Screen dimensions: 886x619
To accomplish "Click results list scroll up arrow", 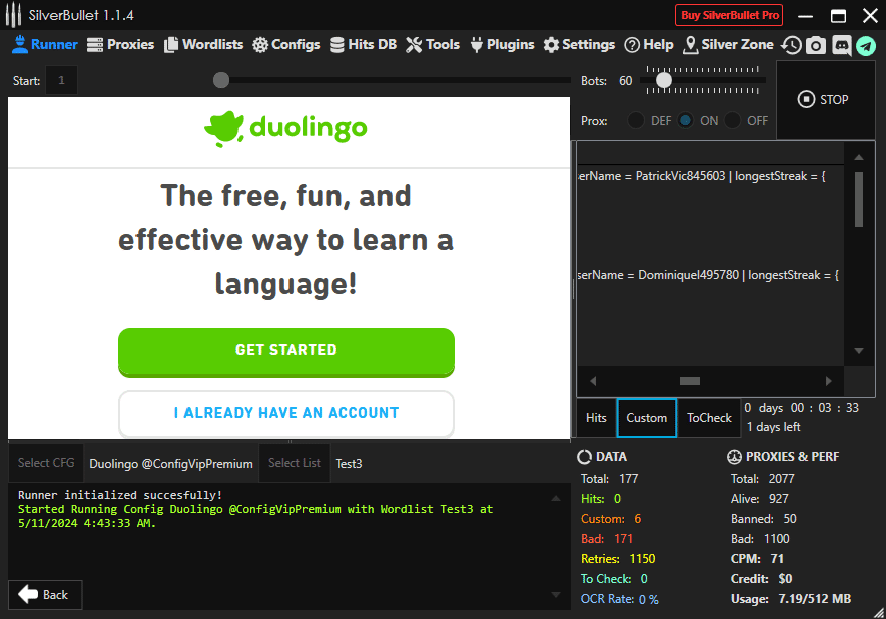I will pos(859,157).
